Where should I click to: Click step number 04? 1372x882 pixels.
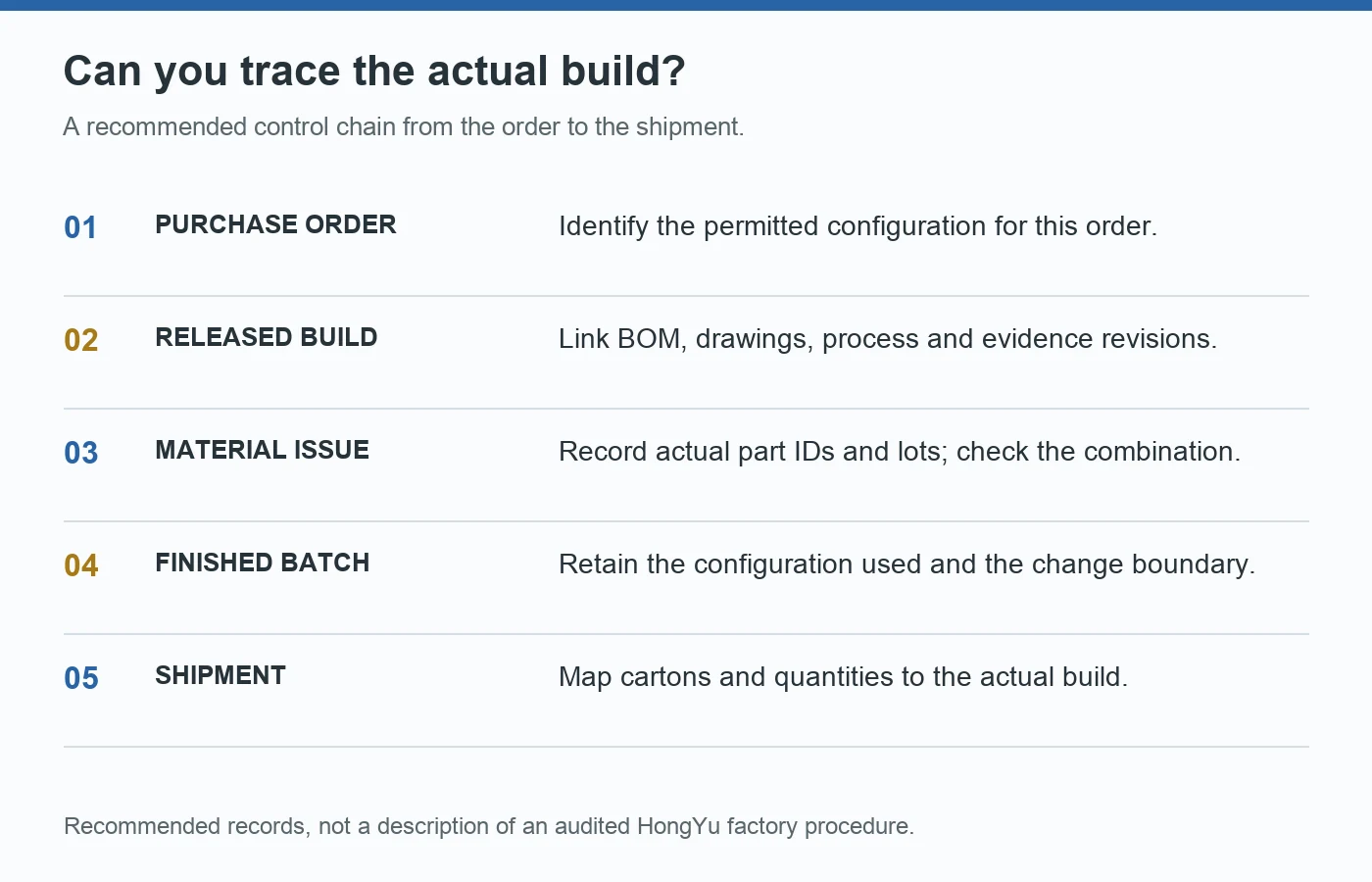pos(81,565)
